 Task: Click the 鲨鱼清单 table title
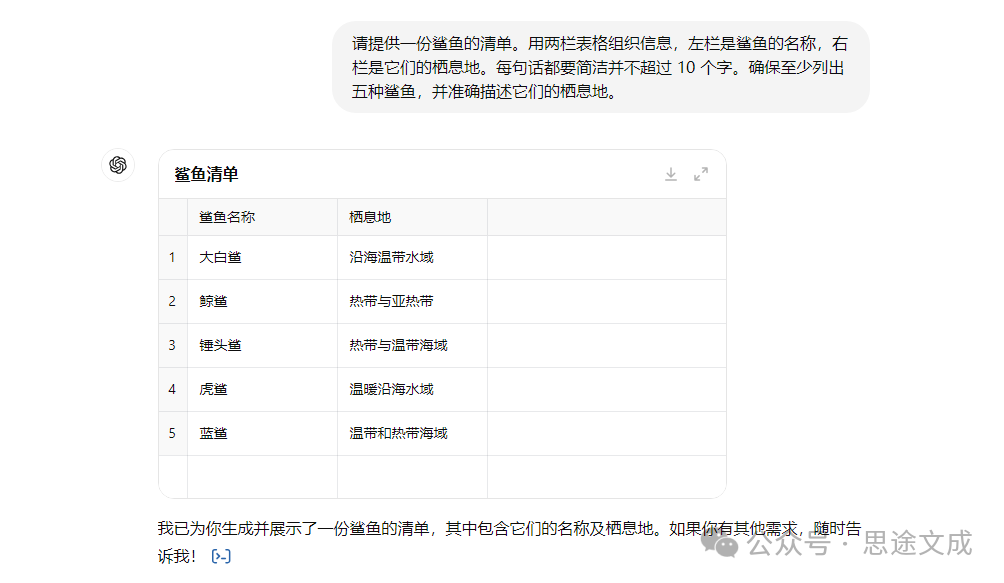pyautogui.click(x=206, y=174)
